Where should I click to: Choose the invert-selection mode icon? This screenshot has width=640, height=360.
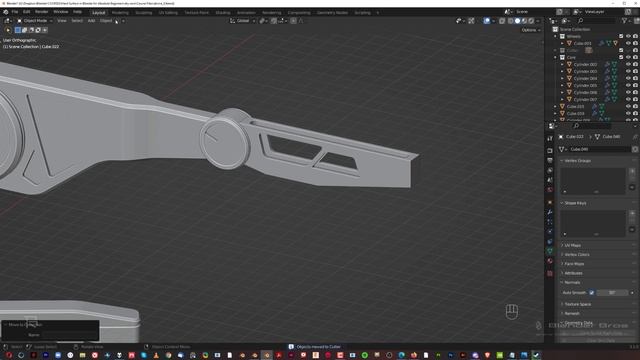coord(38,30)
